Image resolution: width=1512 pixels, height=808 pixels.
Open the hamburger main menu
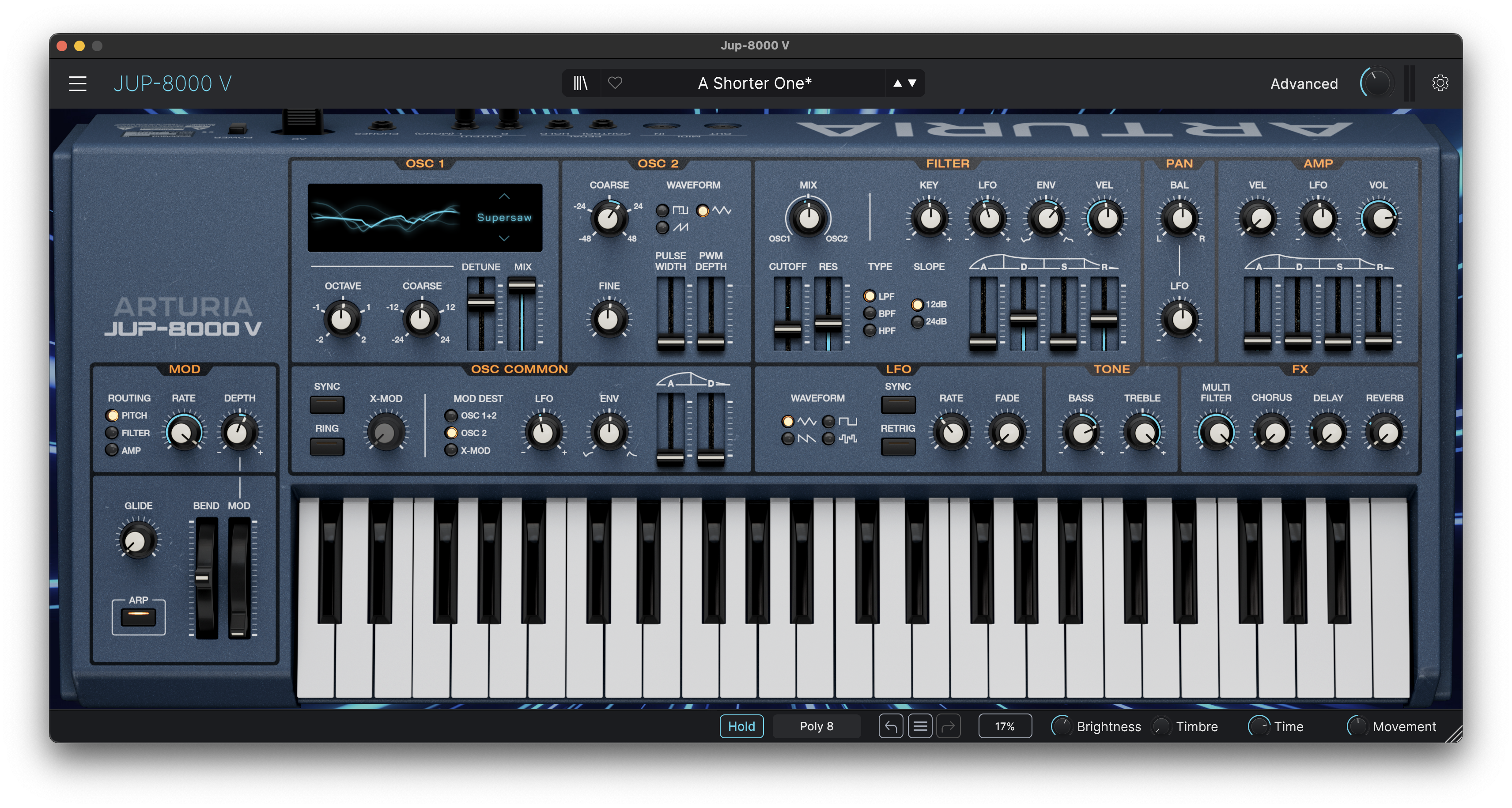point(77,83)
